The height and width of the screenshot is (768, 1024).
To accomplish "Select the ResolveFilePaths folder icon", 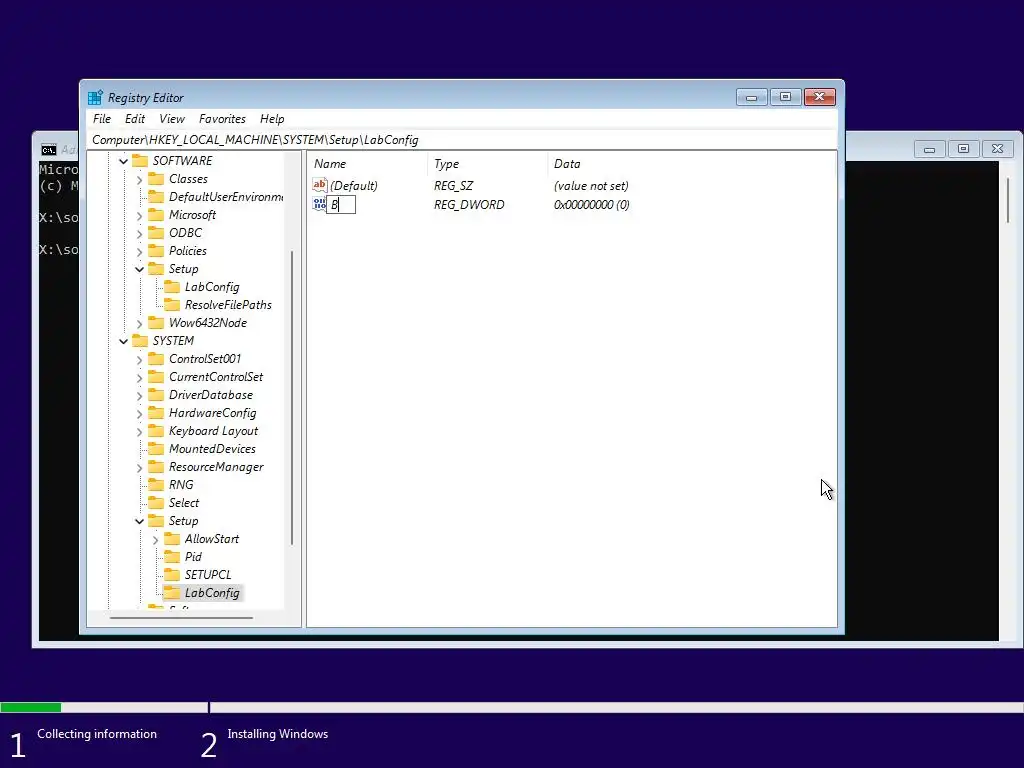I will coord(172,304).
